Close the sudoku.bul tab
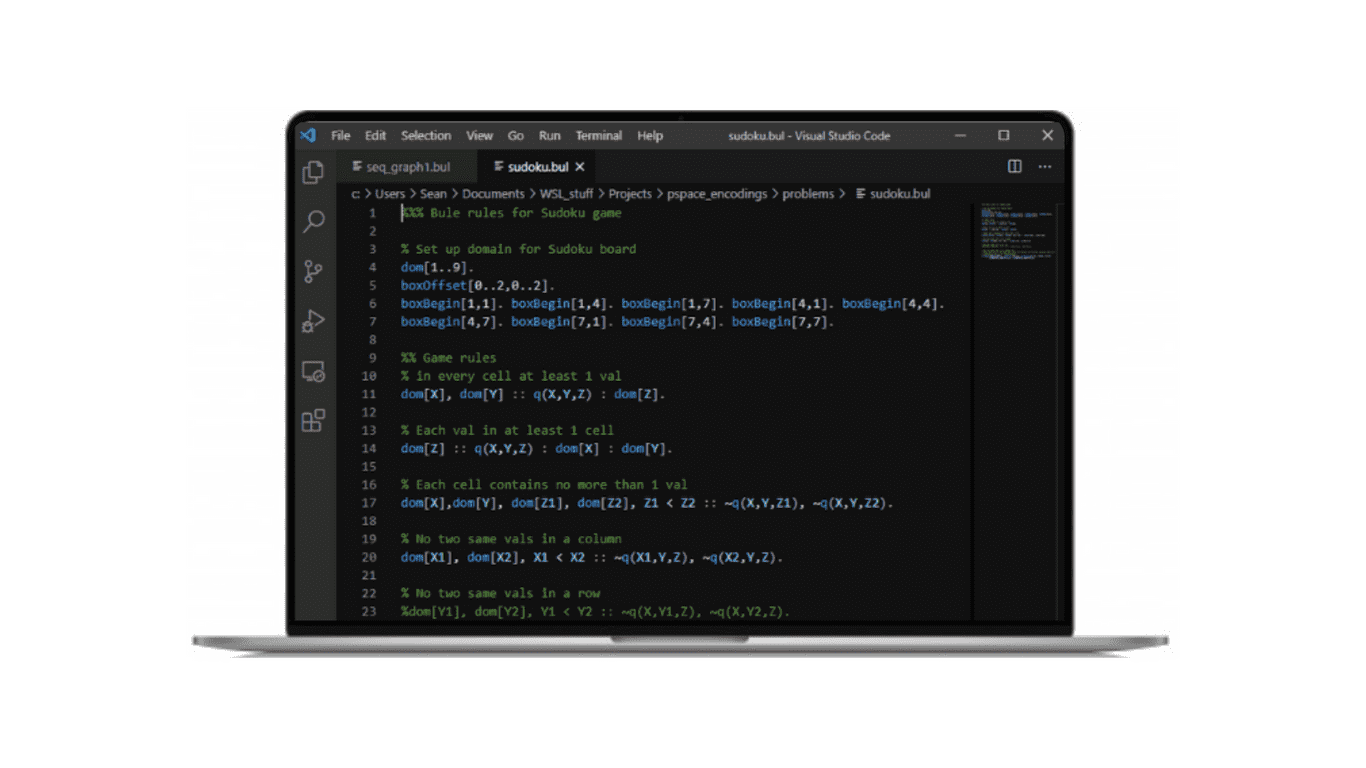This screenshot has width=1366, height=768. 580,167
